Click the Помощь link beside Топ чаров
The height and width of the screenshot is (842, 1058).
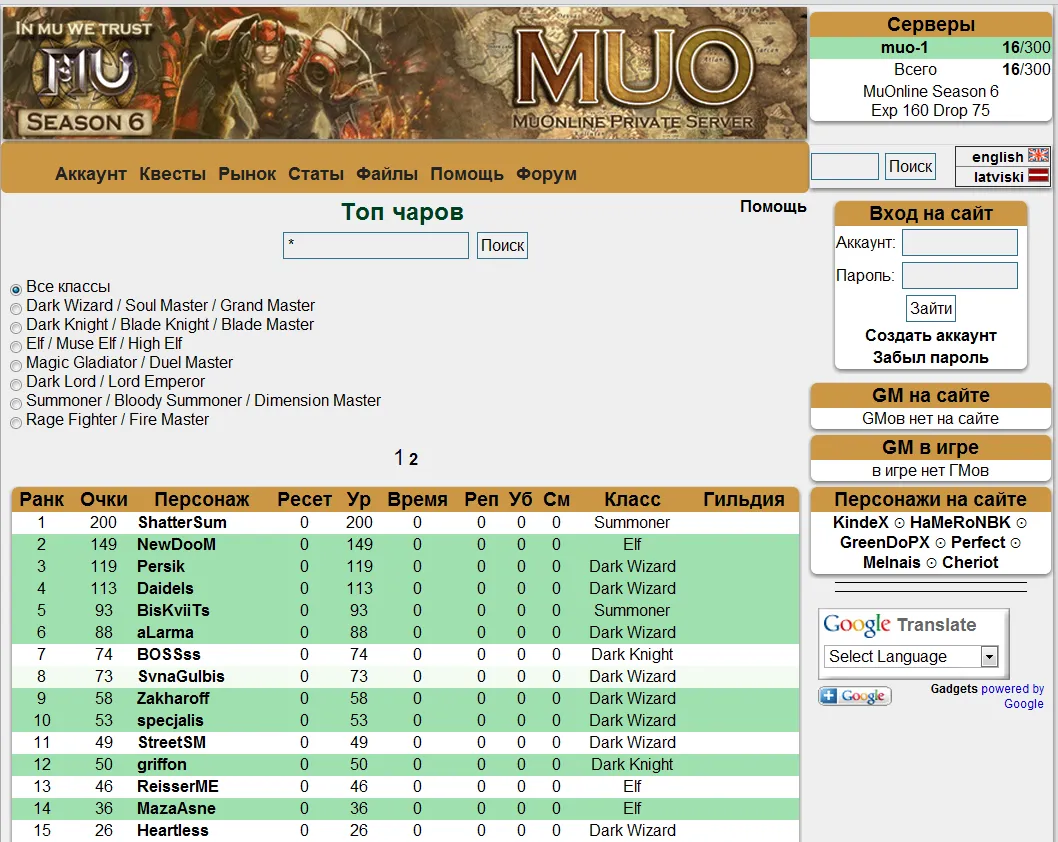pyautogui.click(x=773, y=206)
